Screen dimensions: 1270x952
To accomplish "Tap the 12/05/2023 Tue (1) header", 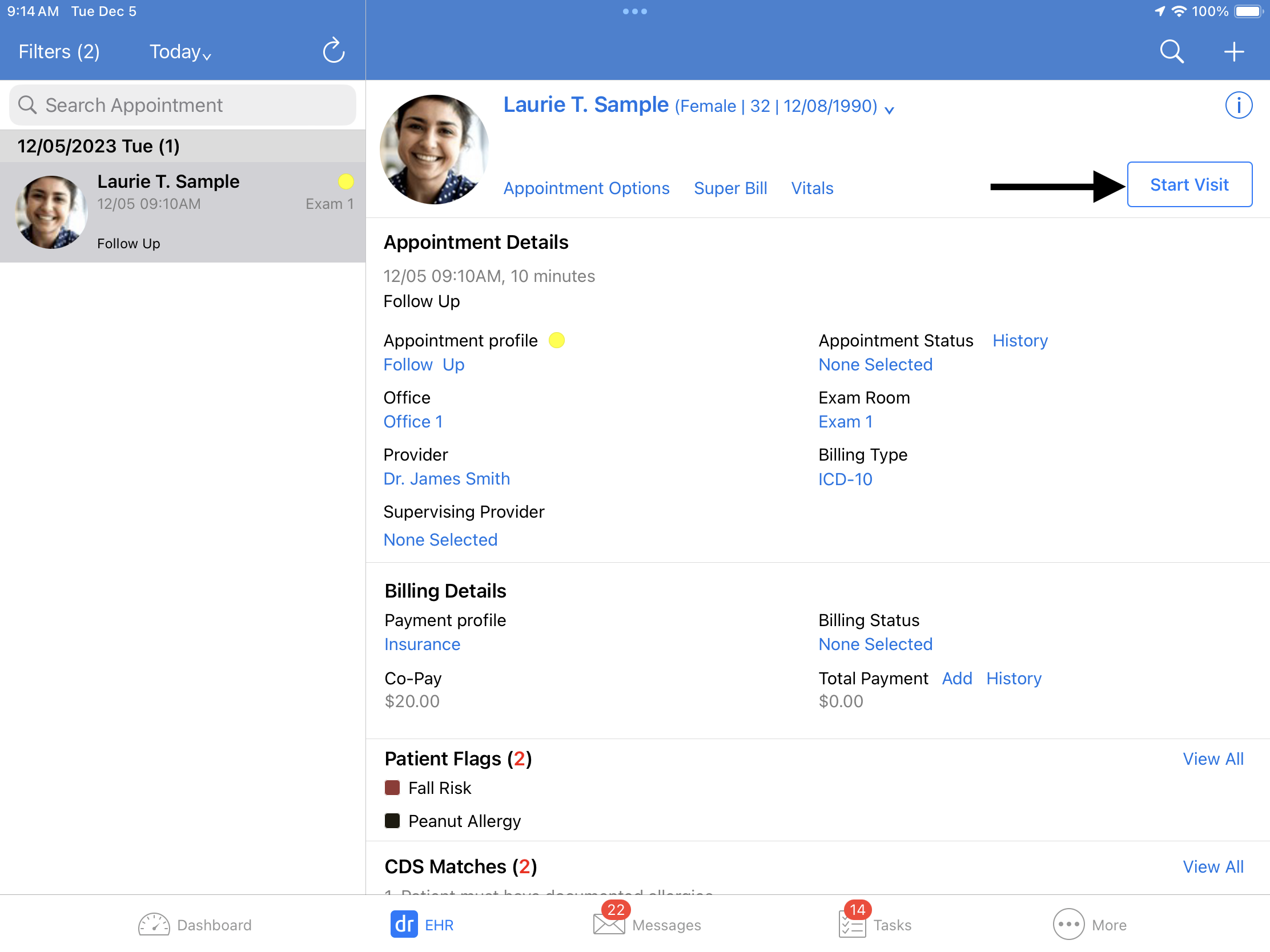I will pyautogui.click(x=183, y=146).
